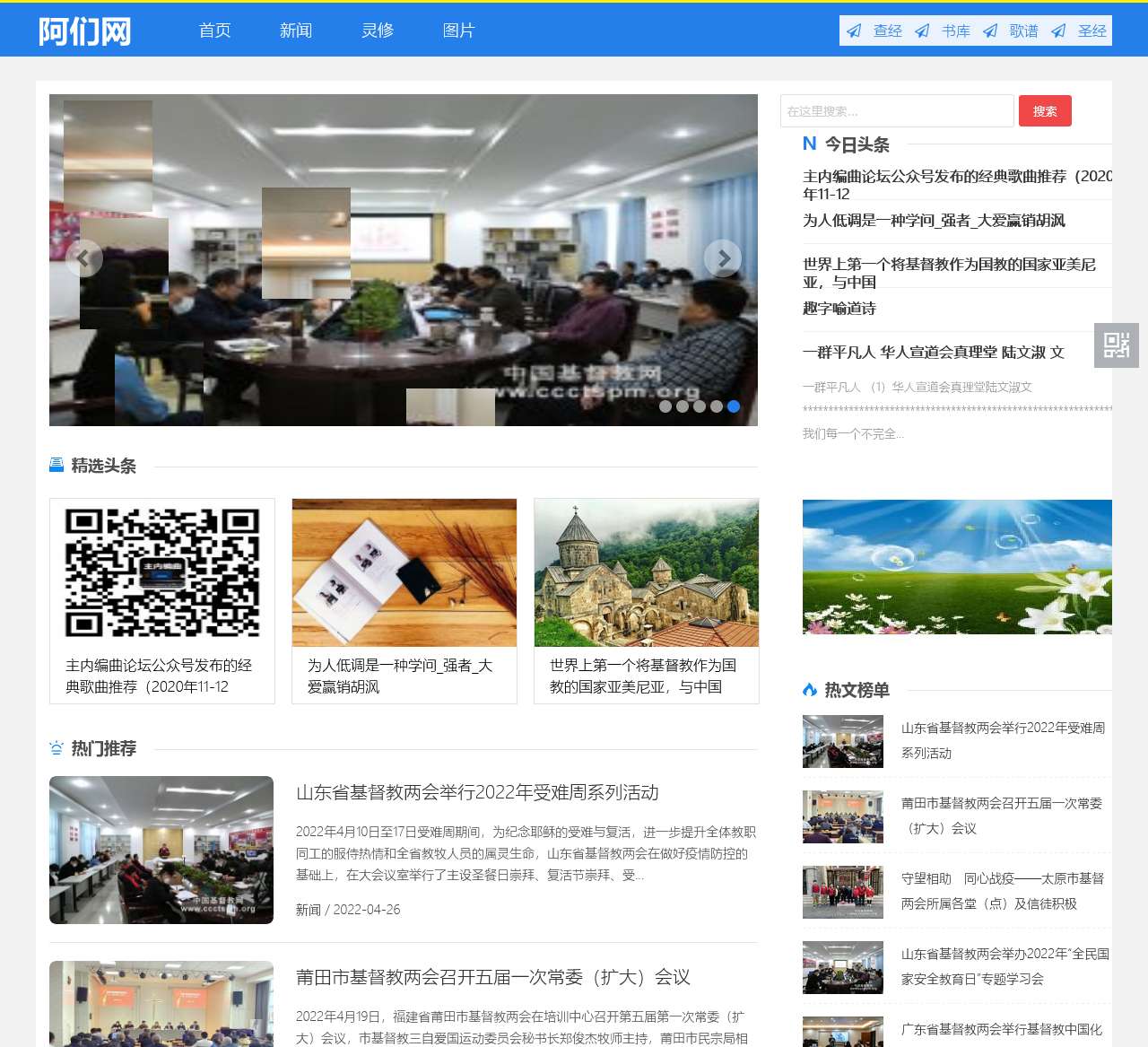Open the floating QR code icon
This screenshot has height=1047, width=1148.
(1117, 345)
